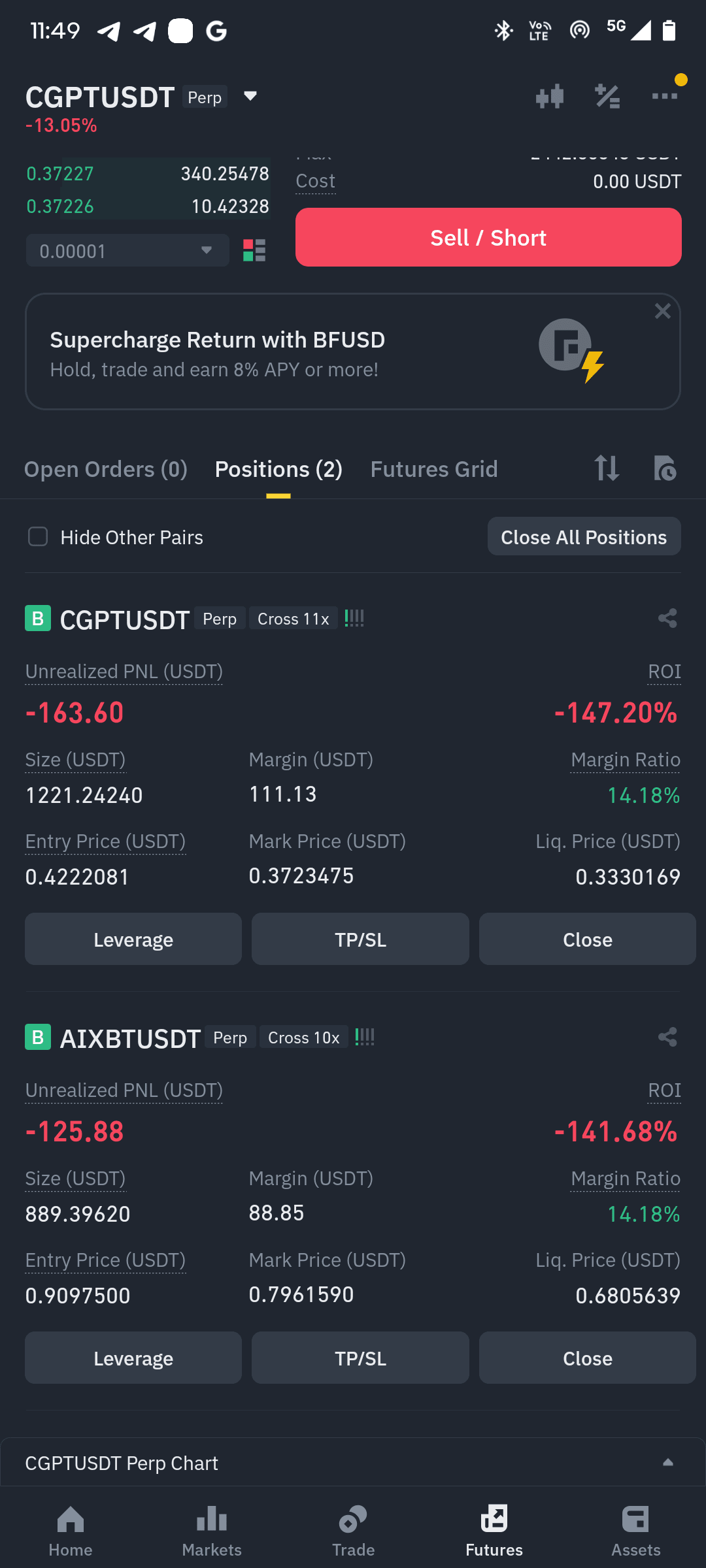Tap the Sell / Short button

click(x=488, y=237)
